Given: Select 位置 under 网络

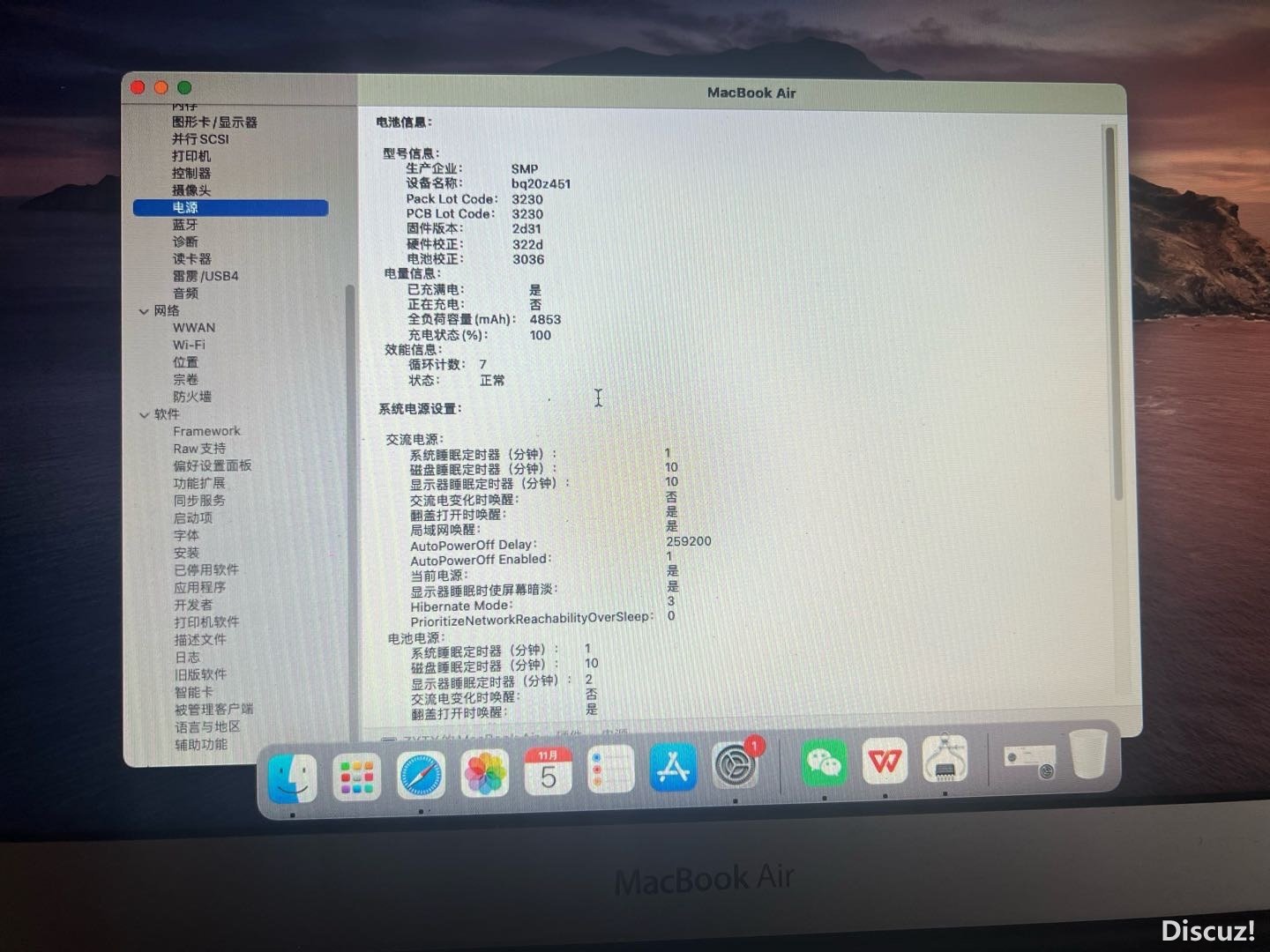Looking at the screenshot, I should [185, 362].
